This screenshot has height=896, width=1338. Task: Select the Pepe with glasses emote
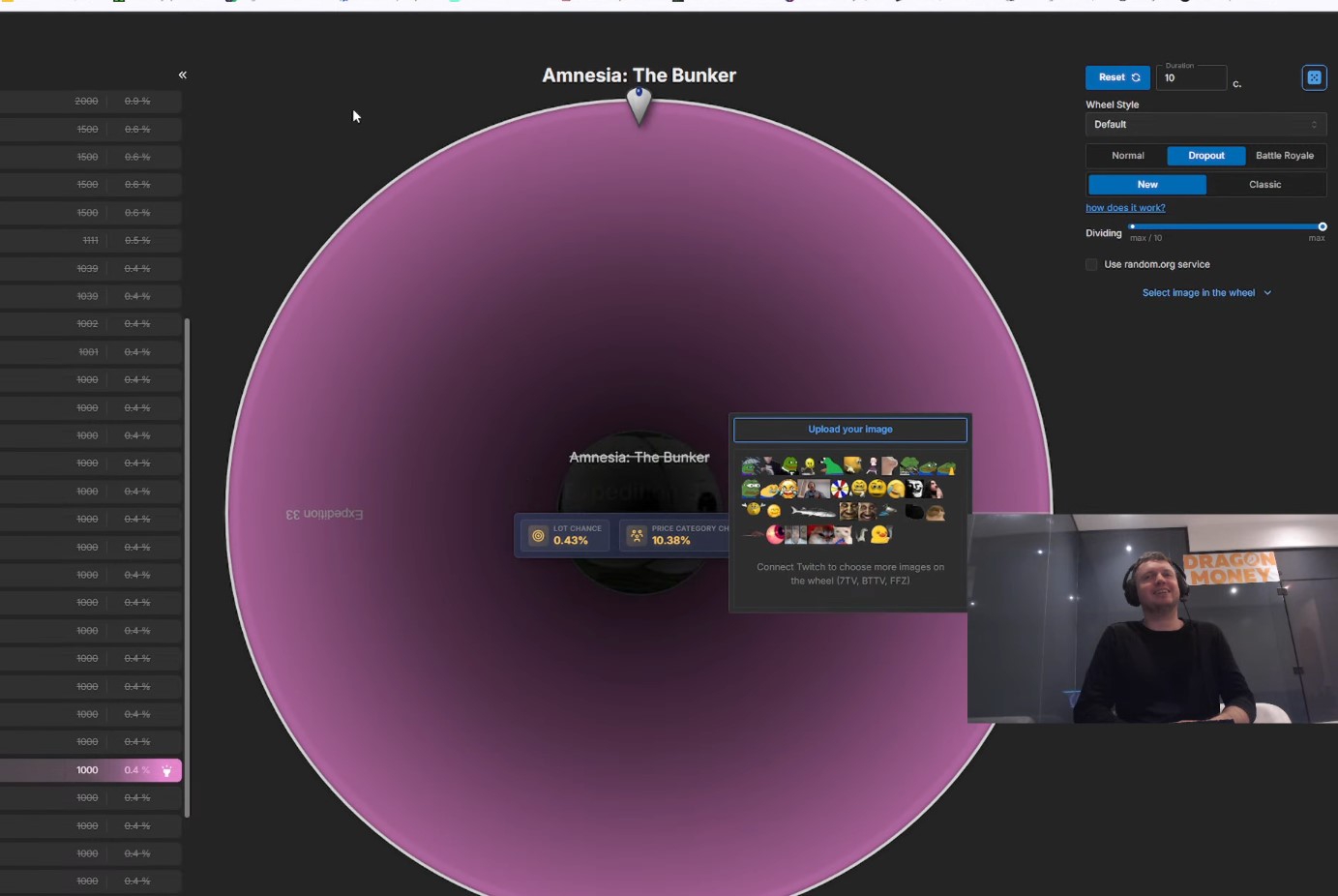[x=751, y=489]
